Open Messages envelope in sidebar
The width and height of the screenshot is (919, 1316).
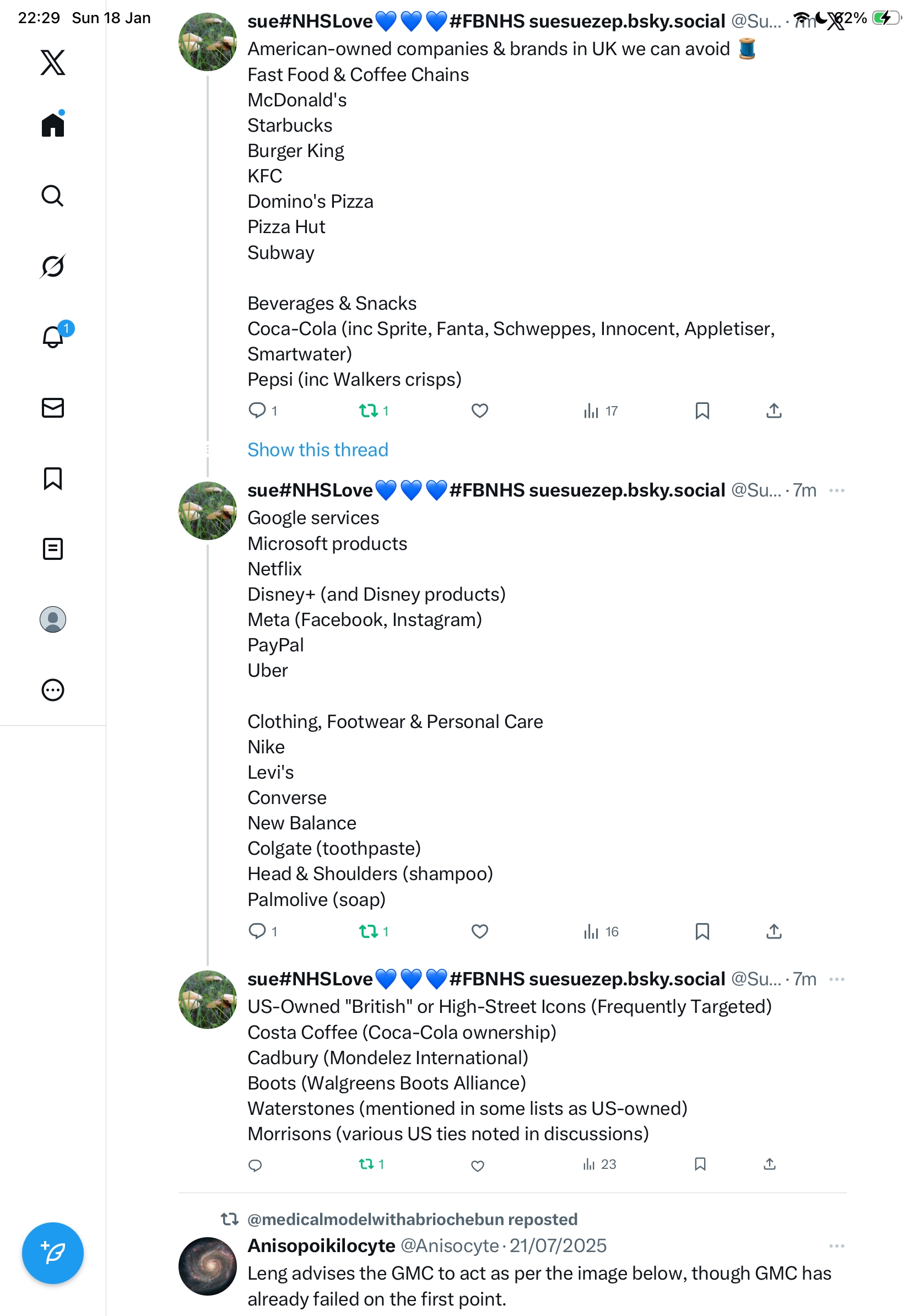pyautogui.click(x=53, y=407)
